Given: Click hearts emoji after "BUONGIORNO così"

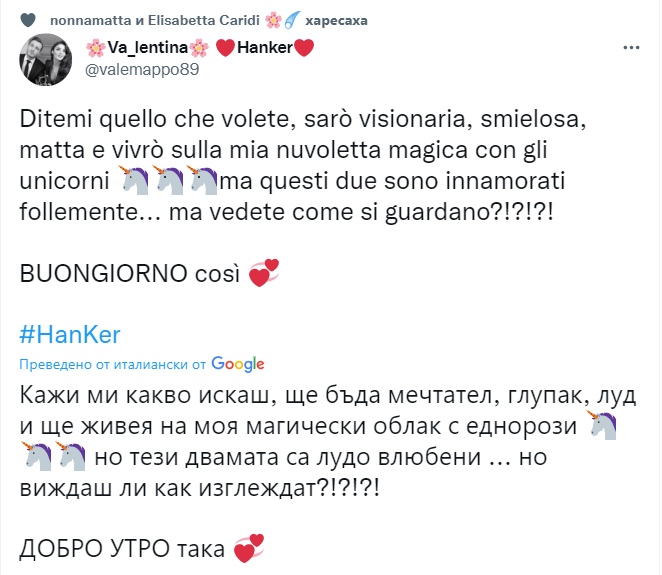Looking at the screenshot, I should click(262, 273).
